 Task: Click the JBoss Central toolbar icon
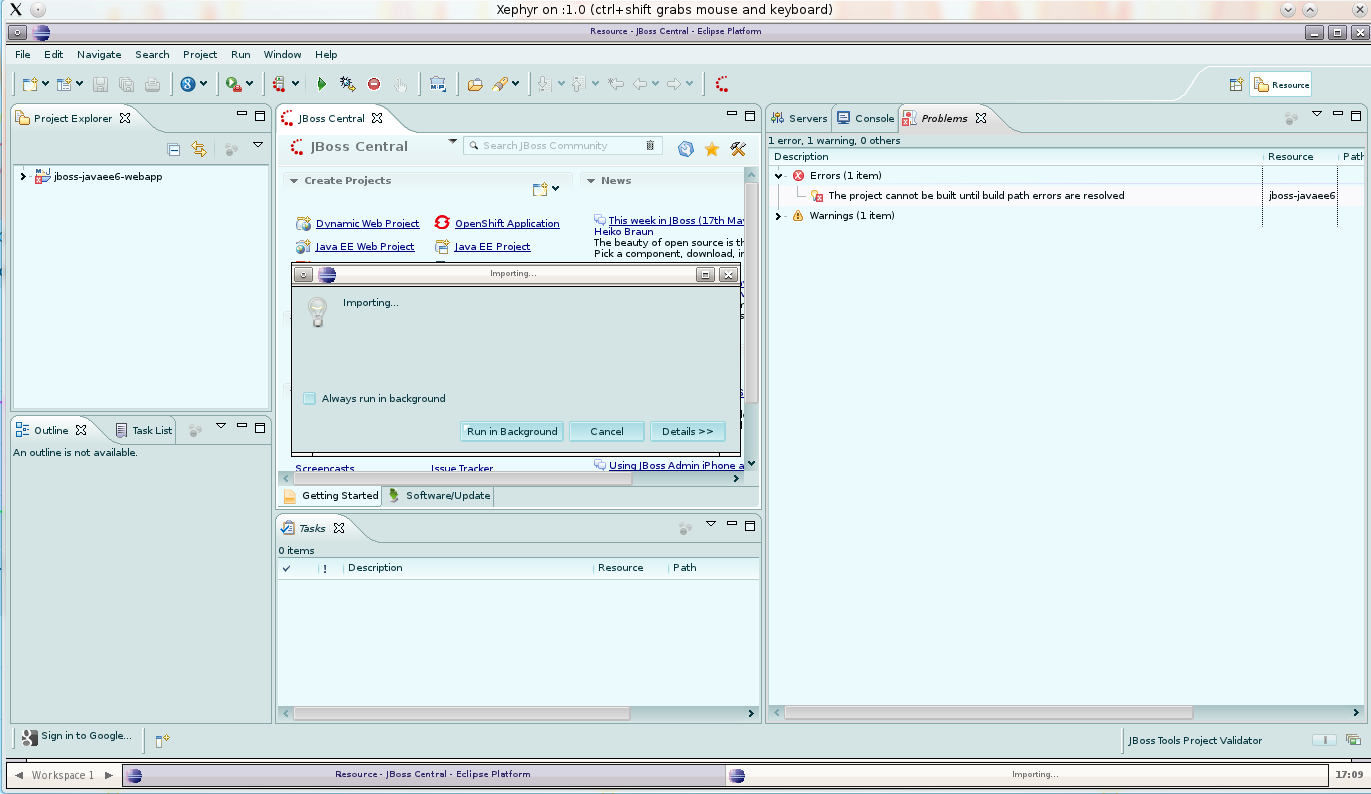pos(721,85)
